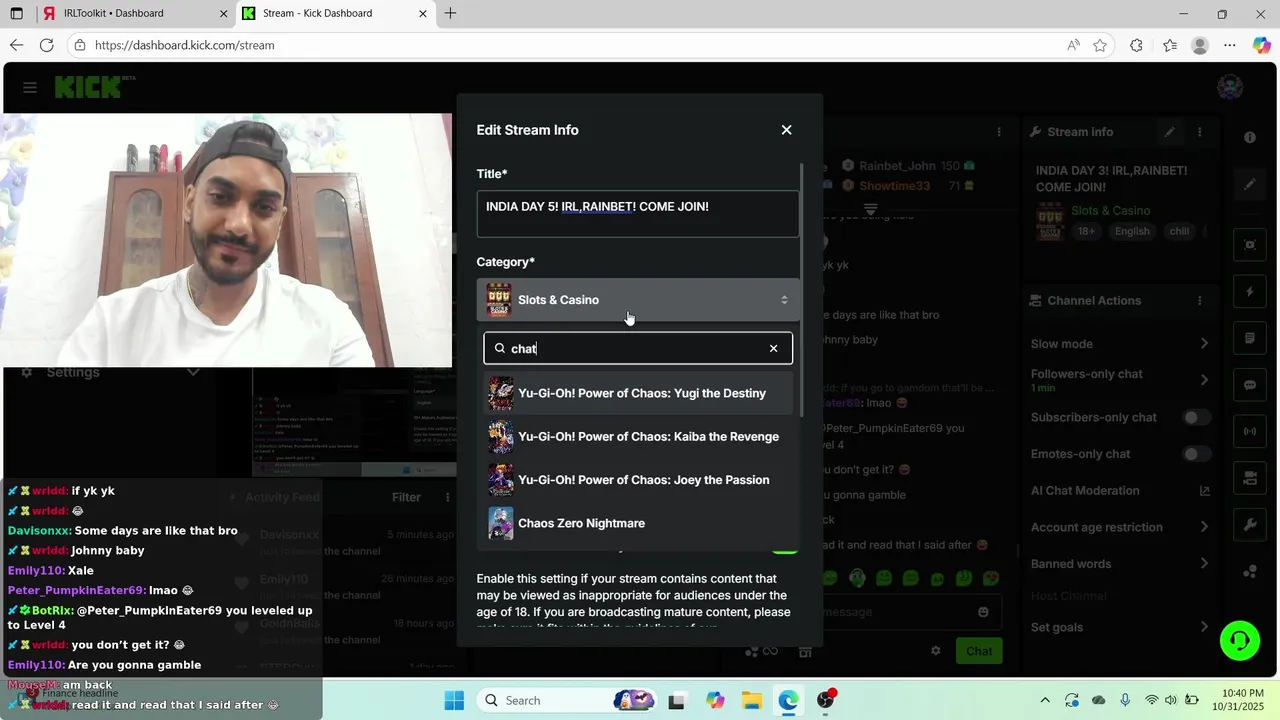Open Stream info panel three-dot menu
The image size is (1280, 720).
tap(1200, 132)
